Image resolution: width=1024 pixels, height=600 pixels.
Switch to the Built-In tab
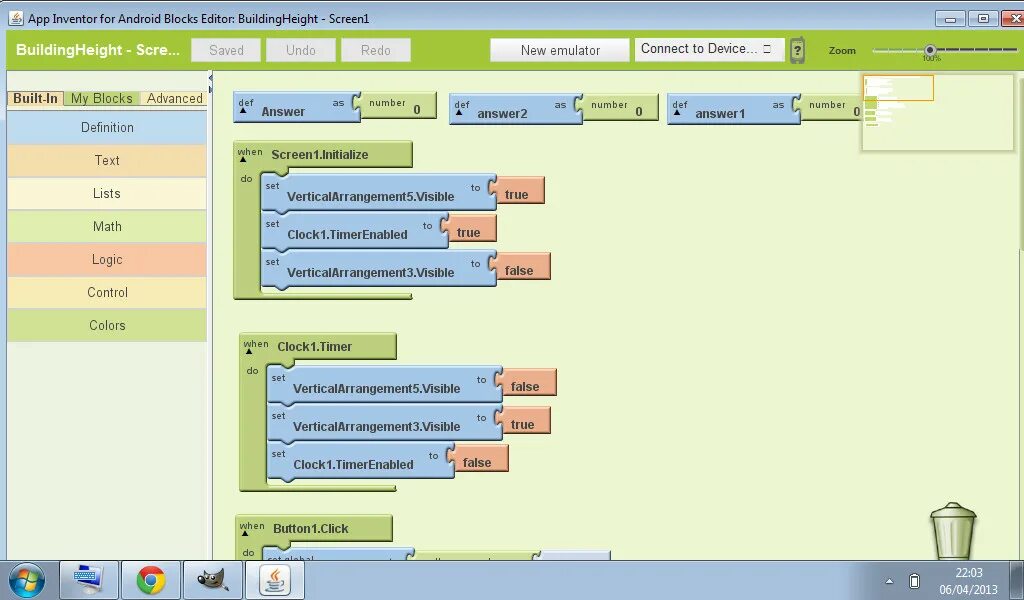pos(35,99)
